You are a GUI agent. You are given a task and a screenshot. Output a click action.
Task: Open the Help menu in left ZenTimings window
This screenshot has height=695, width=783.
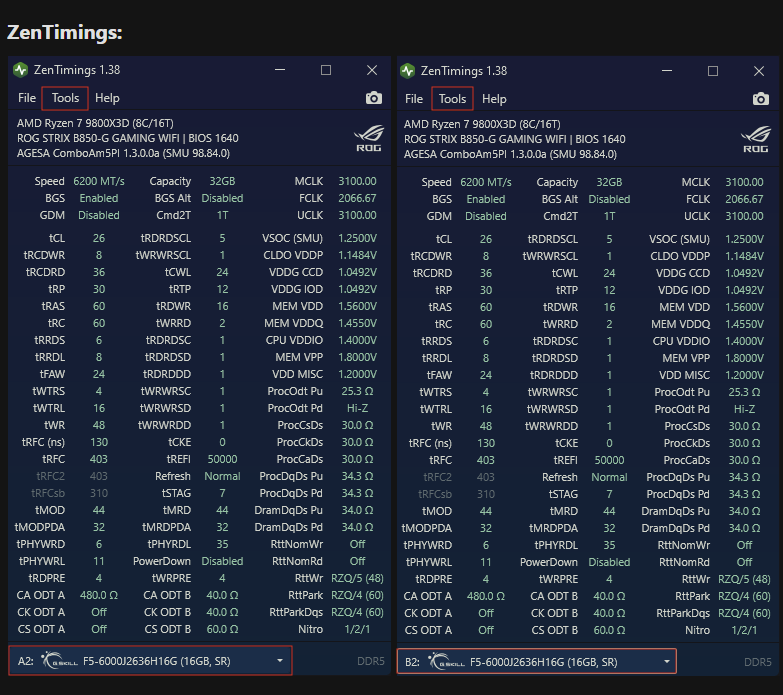coord(107,98)
